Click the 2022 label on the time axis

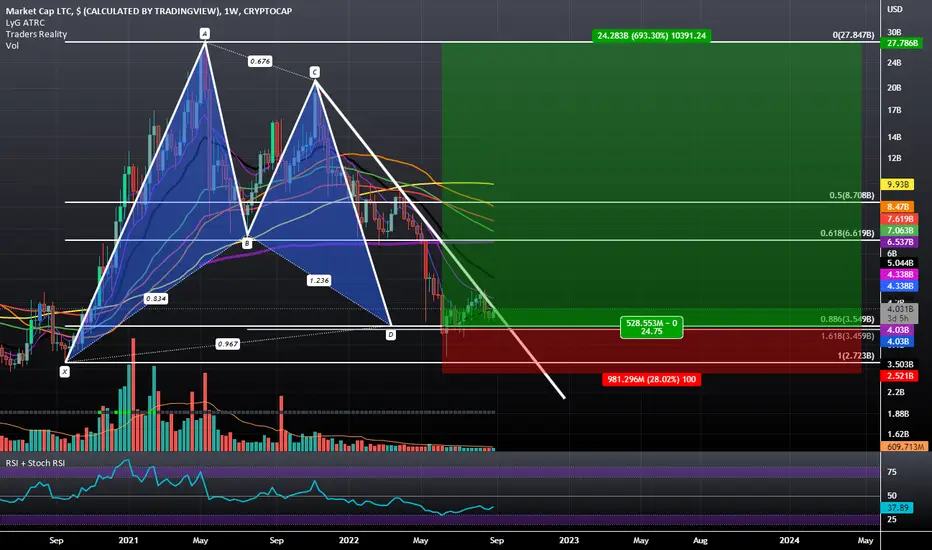(348, 540)
